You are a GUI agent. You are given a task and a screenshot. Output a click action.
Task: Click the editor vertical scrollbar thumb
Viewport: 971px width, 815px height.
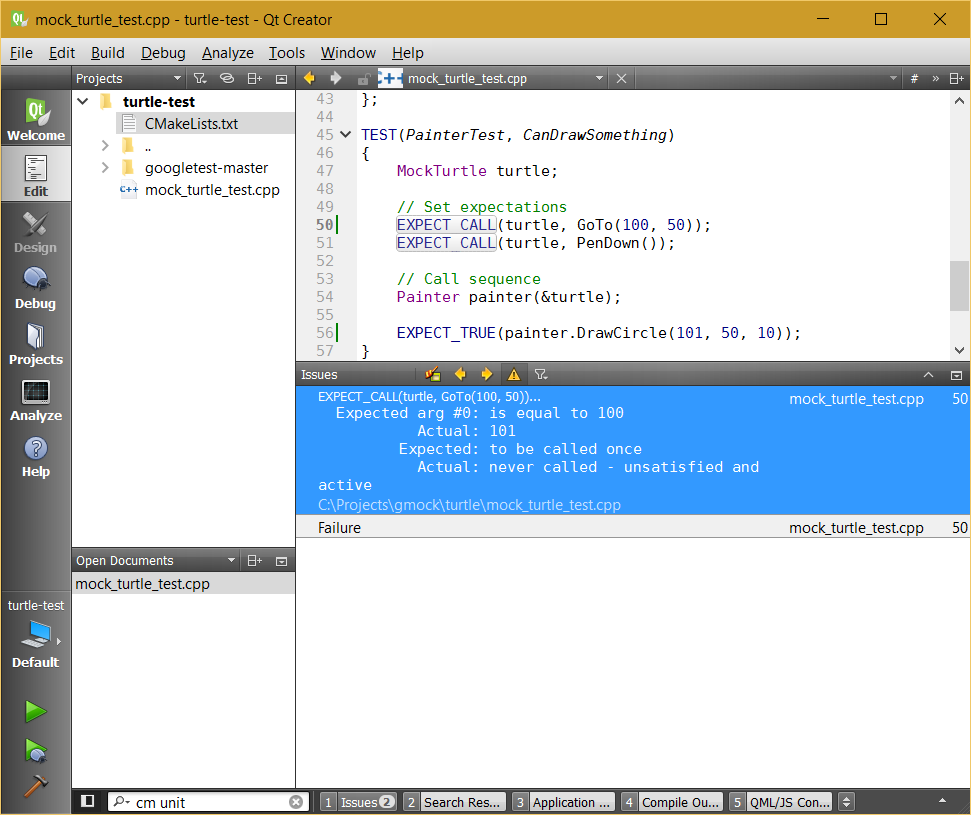(x=959, y=285)
